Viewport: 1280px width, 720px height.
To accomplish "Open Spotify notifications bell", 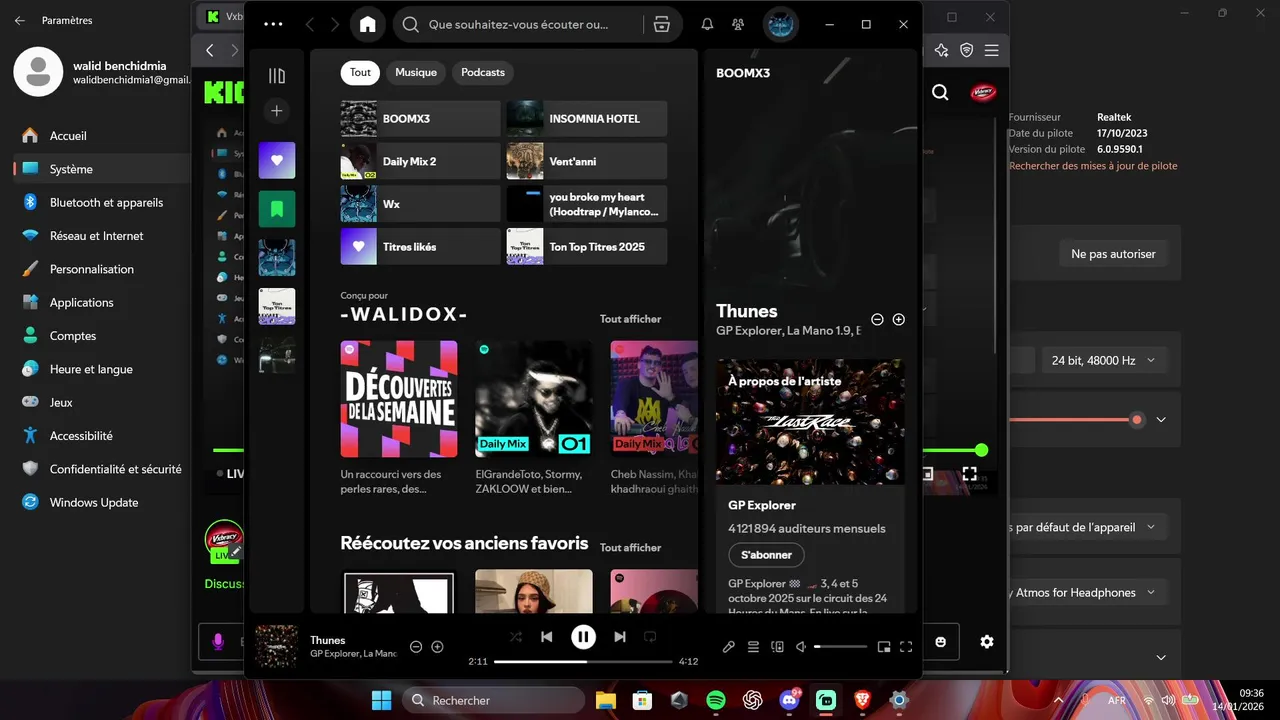I will click(707, 24).
